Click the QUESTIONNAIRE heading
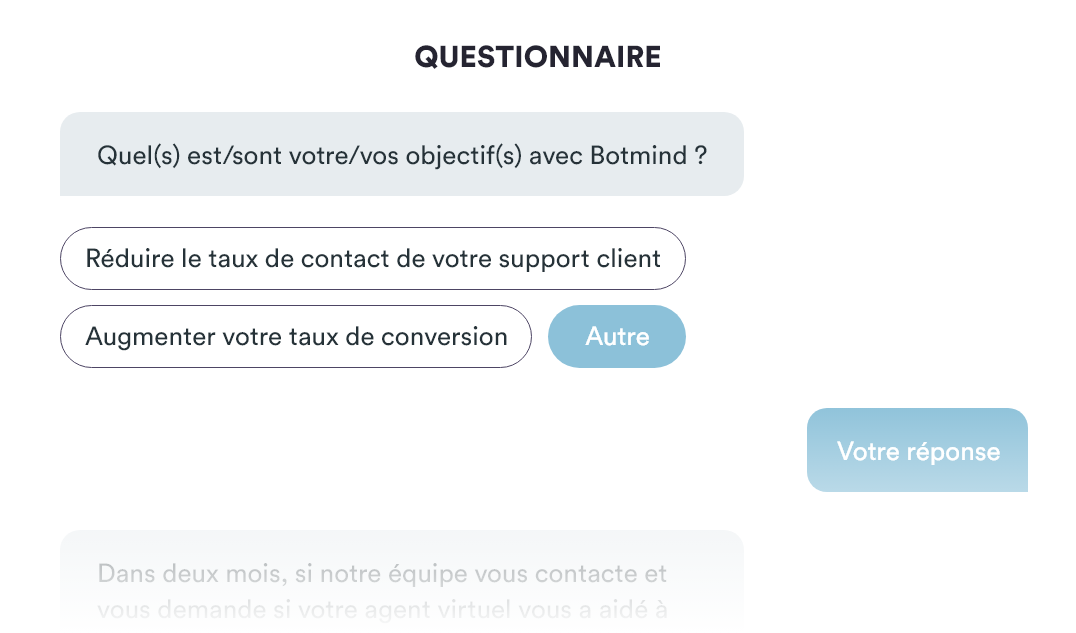The width and height of the screenshot is (1076, 633). pos(538,57)
